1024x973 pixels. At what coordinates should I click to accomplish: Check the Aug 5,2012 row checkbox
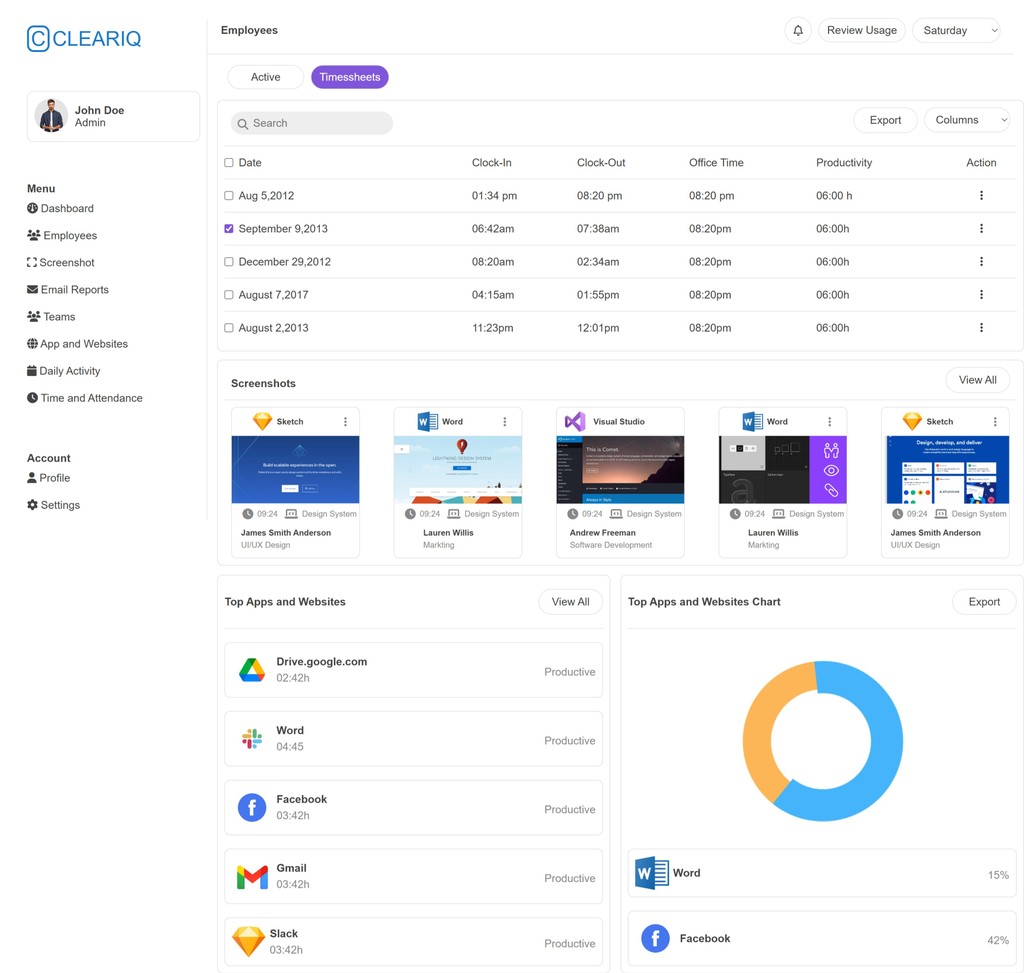coord(229,195)
